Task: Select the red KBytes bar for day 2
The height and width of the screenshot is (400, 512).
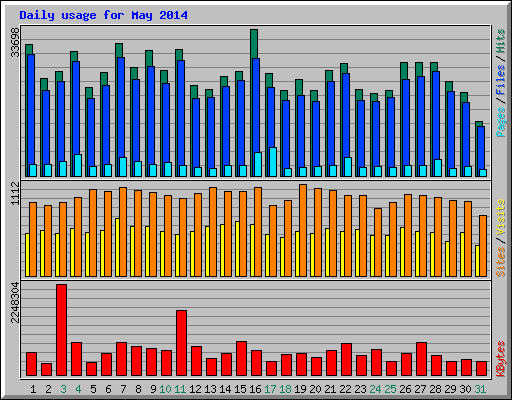Action: point(46,369)
